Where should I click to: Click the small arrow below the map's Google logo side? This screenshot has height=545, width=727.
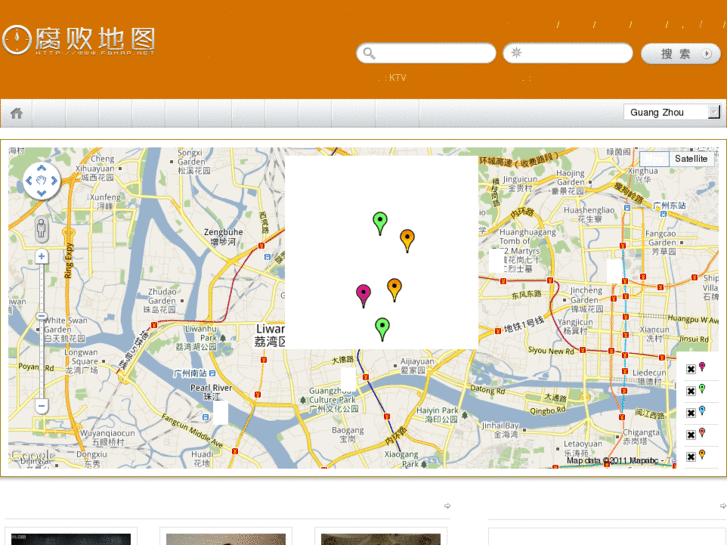[447, 506]
